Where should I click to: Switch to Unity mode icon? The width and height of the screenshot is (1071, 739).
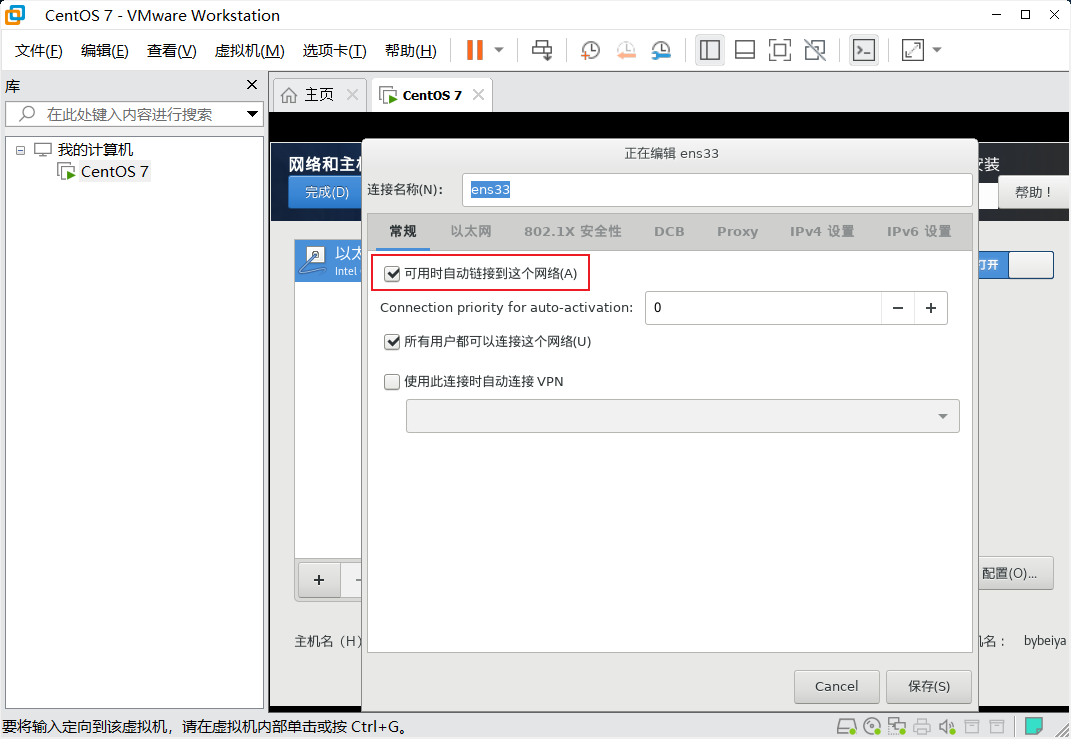815,50
